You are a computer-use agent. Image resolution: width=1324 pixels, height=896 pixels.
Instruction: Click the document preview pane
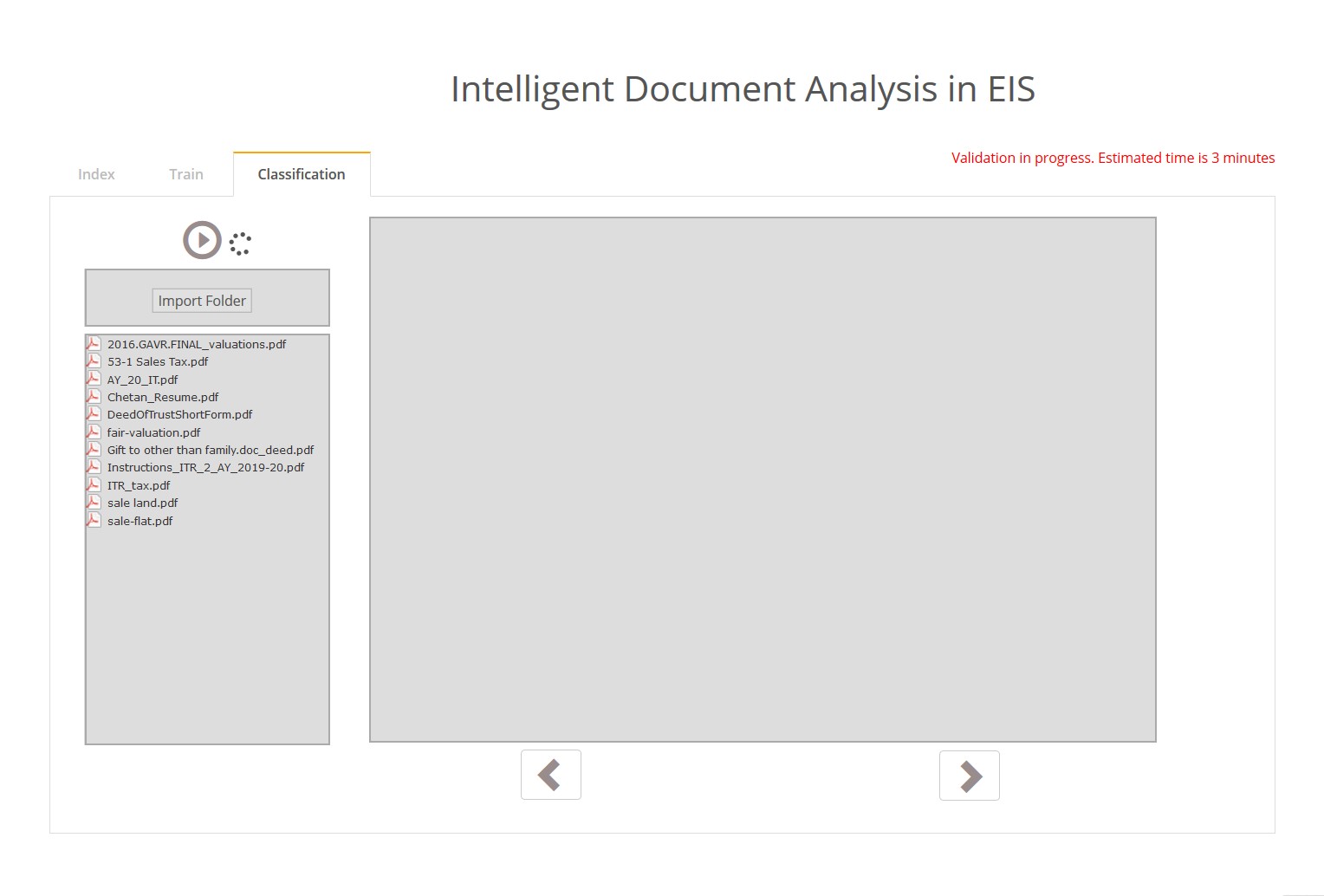(763, 479)
